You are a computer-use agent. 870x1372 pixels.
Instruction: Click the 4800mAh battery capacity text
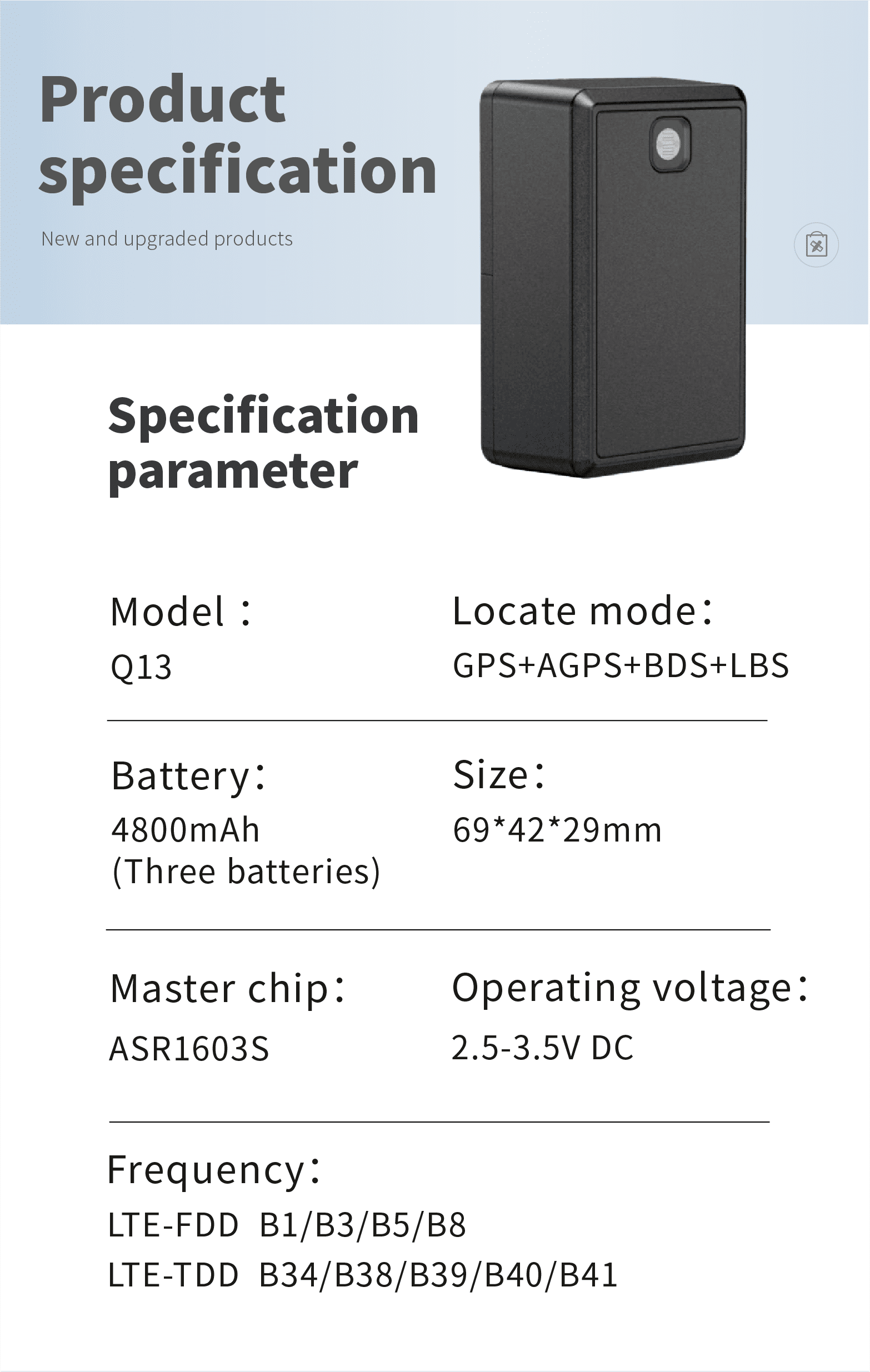click(x=185, y=830)
